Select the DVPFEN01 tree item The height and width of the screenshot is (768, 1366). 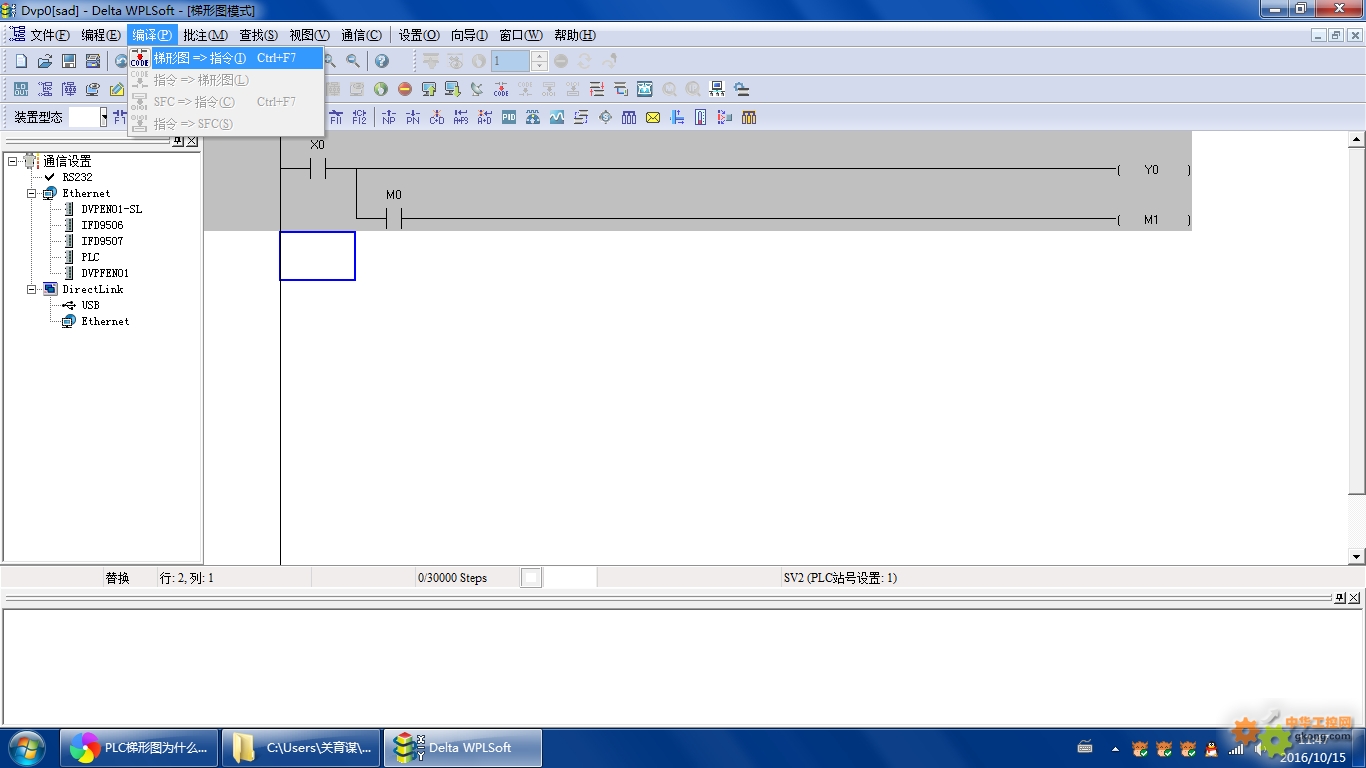(x=104, y=273)
